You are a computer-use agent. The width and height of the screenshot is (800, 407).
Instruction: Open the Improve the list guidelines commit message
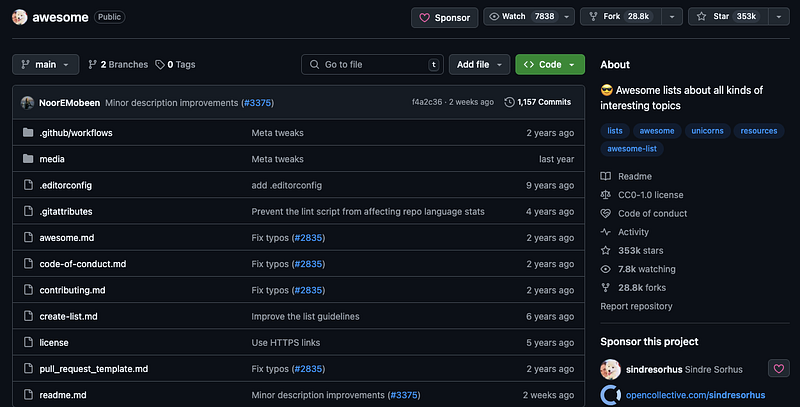point(305,316)
